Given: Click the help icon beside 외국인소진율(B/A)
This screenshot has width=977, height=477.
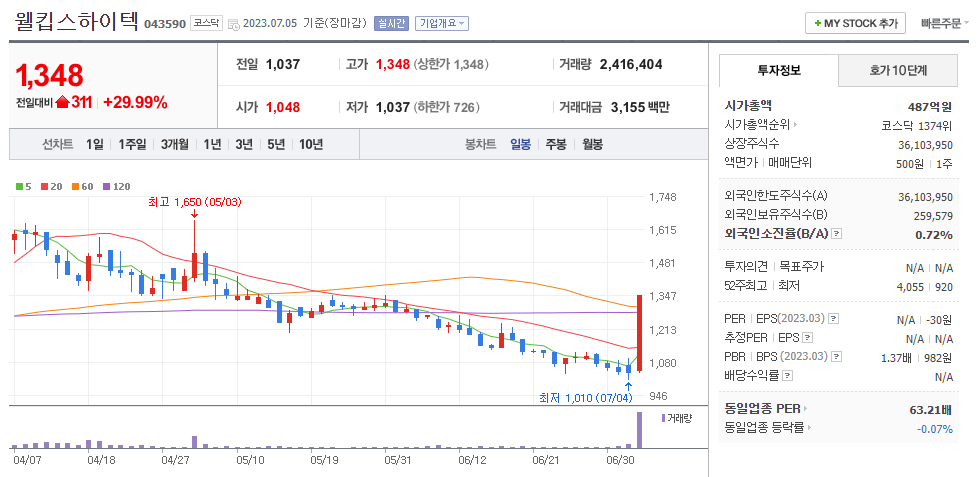Looking at the screenshot, I should (837, 234).
